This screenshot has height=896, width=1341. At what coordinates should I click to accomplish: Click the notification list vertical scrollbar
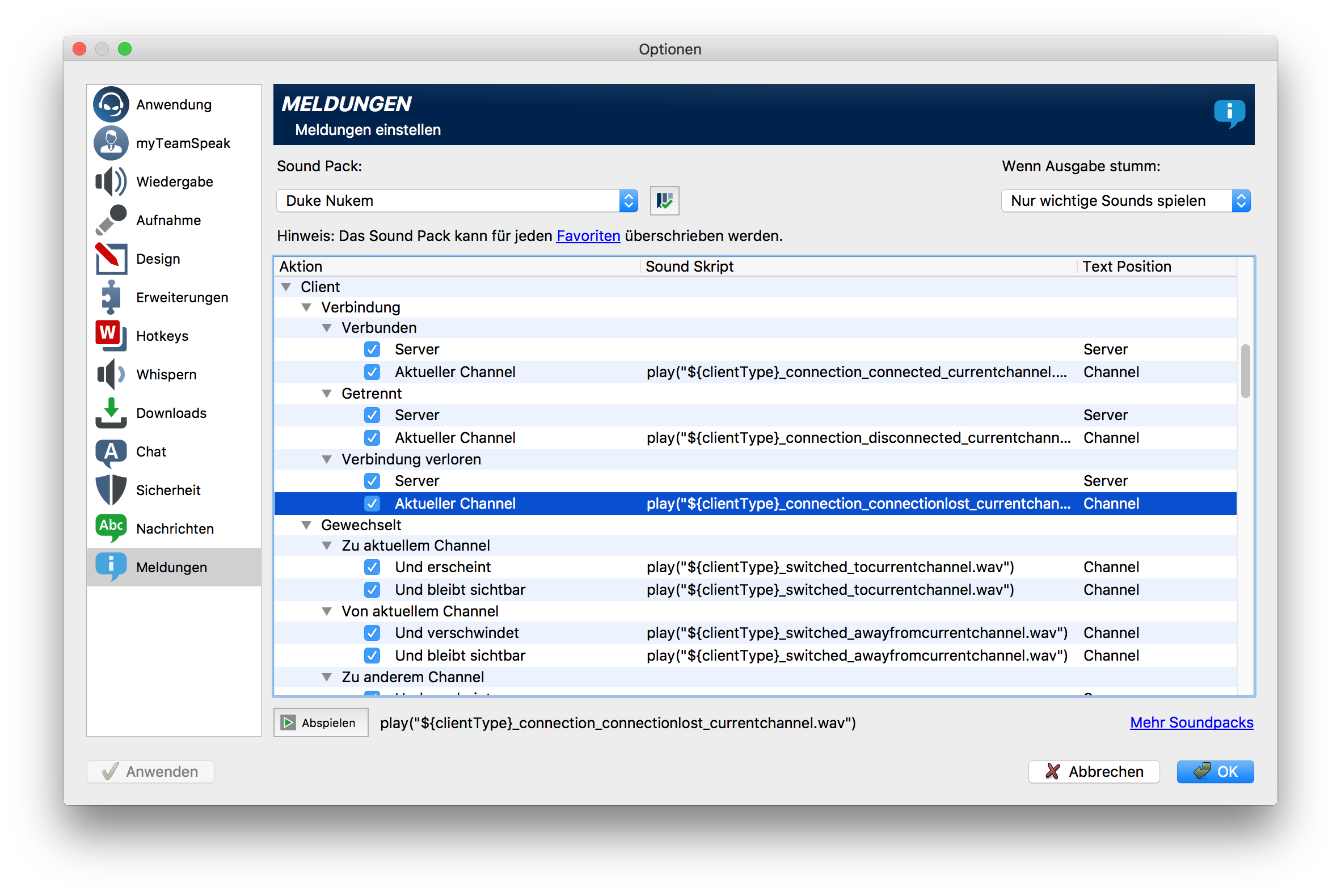[1246, 371]
